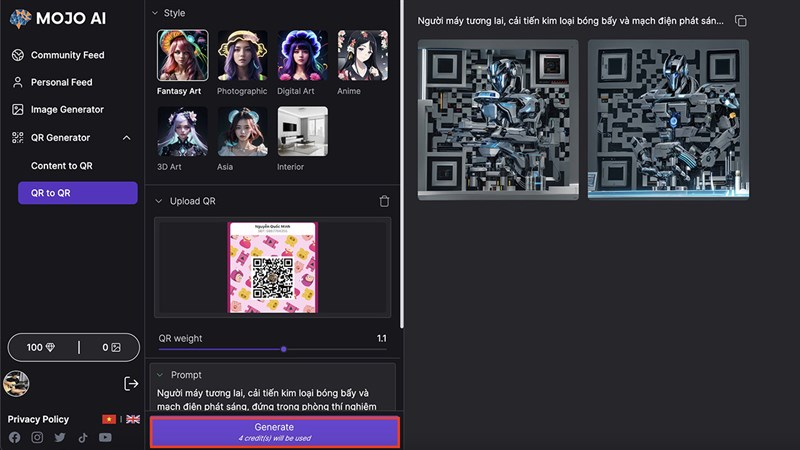This screenshot has width=800, height=450.
Task: Click the QR weight slider handle
Action: (284, 349)
